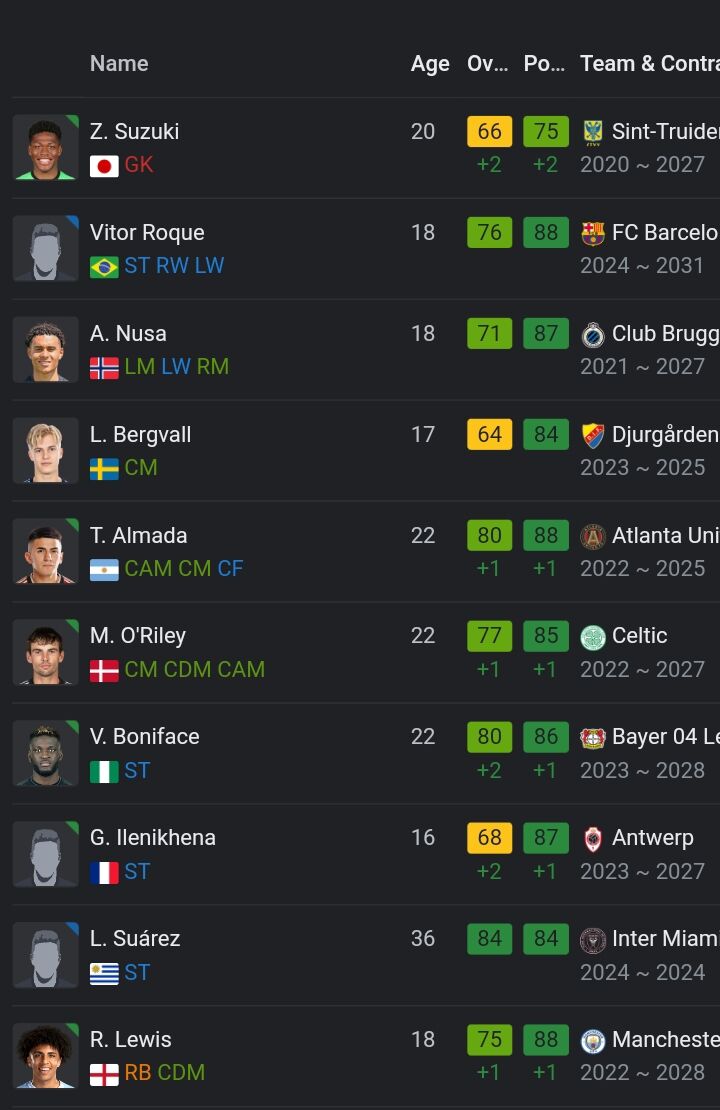Viewport: 720px width, 1110px height.
Task: Click the Antwerp club badge icon
Action: (x=593, y=838)
